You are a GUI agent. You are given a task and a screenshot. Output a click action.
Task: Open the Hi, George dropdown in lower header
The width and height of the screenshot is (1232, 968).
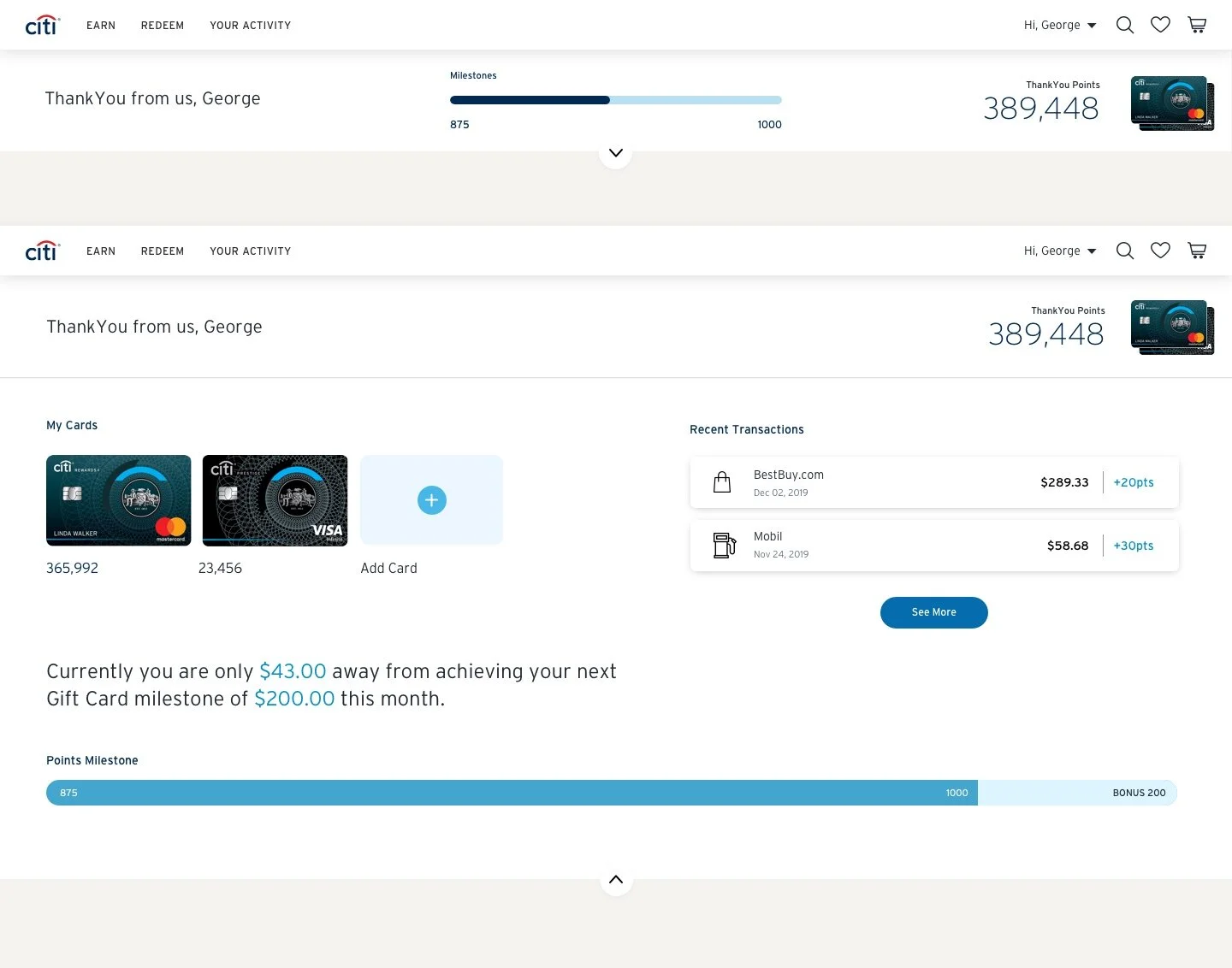[1060, 251]
